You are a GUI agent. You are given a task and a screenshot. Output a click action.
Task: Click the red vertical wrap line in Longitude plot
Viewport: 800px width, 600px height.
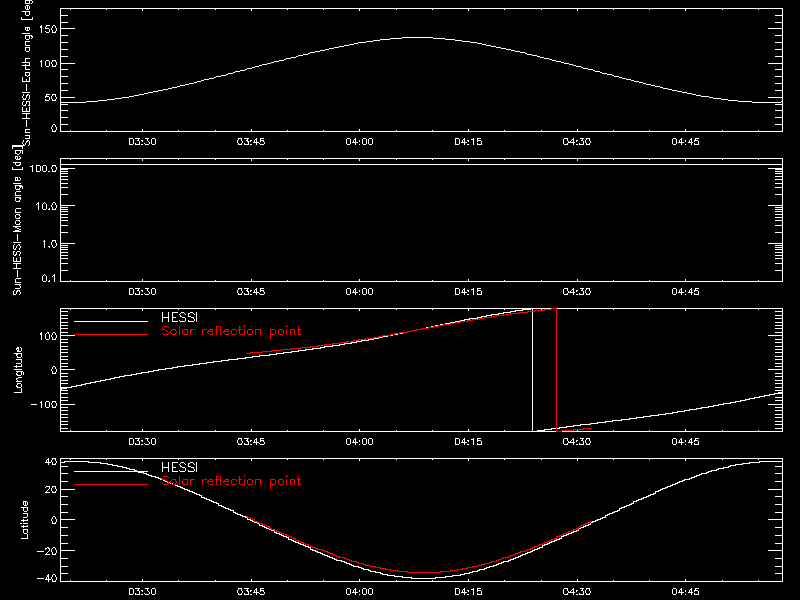click(x=557, y=370)
